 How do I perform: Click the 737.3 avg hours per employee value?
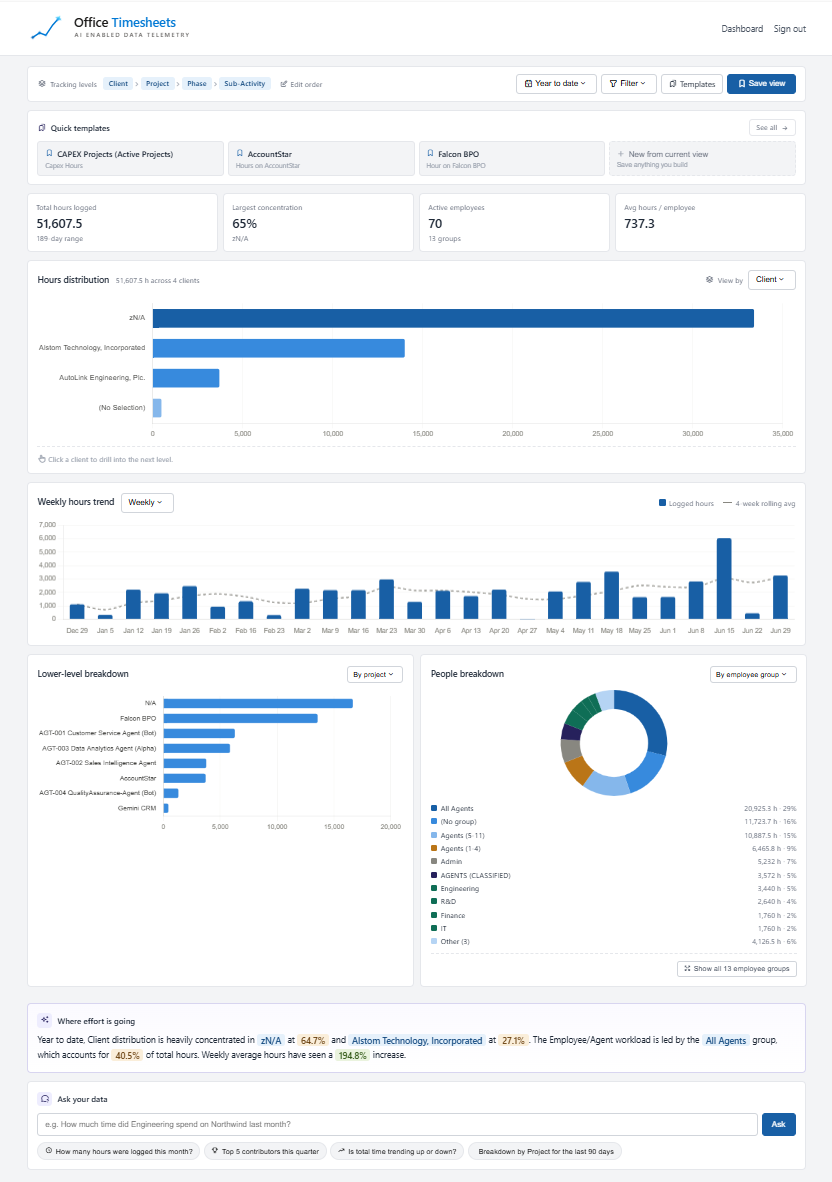point(639,224)
